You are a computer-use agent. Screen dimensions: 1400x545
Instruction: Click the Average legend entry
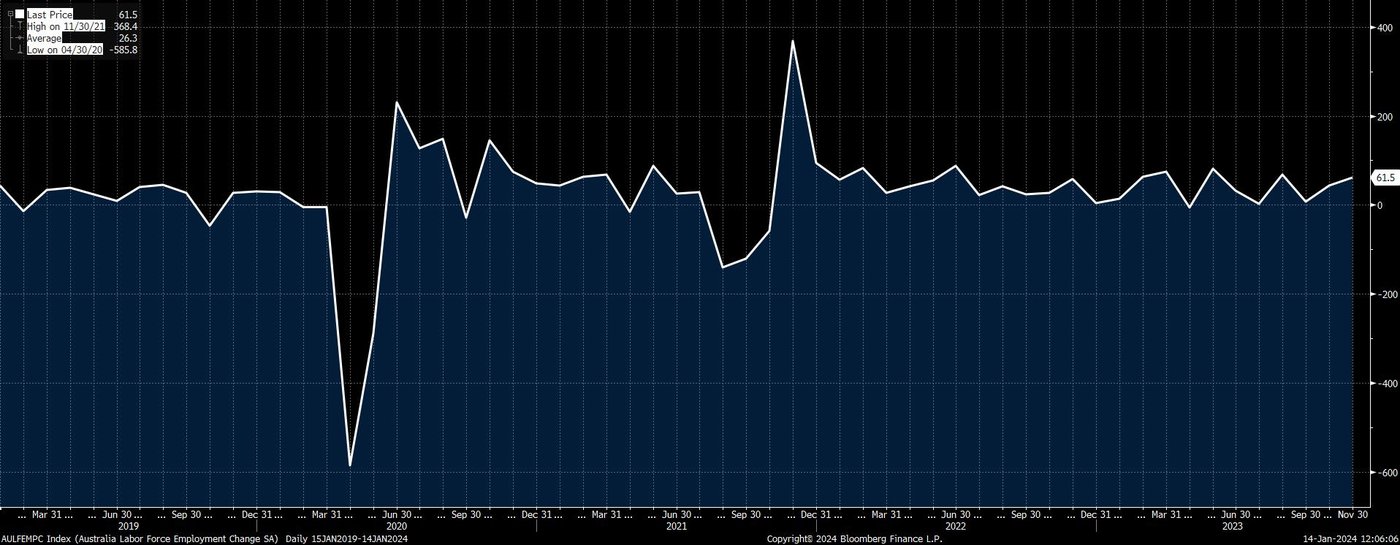coord(46,38)
